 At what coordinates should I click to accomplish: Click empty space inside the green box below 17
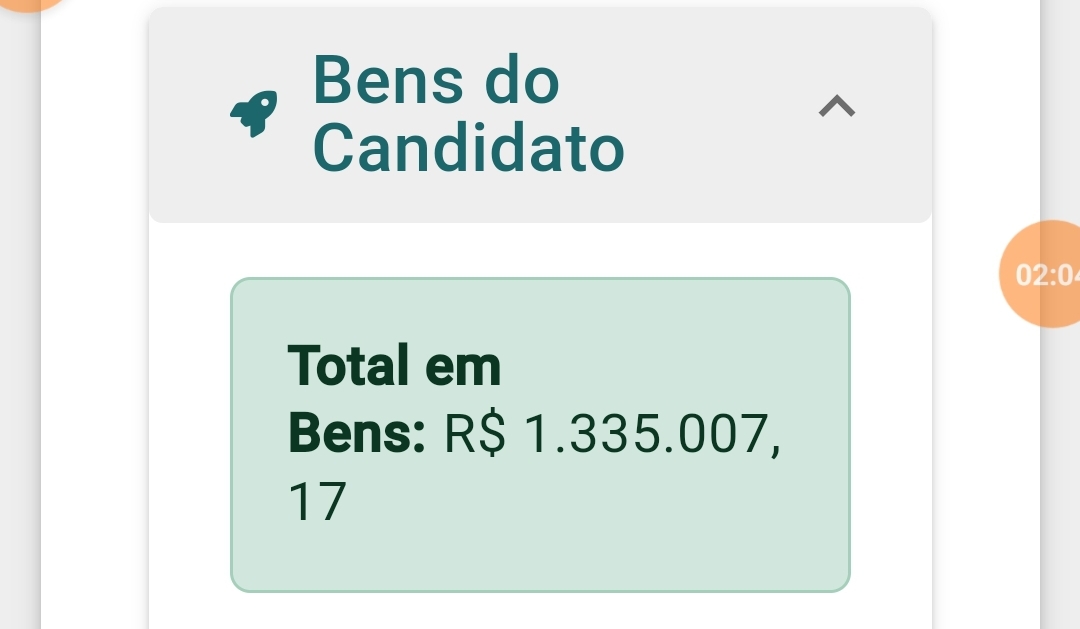pyautogui.click(x=540, y=556)
